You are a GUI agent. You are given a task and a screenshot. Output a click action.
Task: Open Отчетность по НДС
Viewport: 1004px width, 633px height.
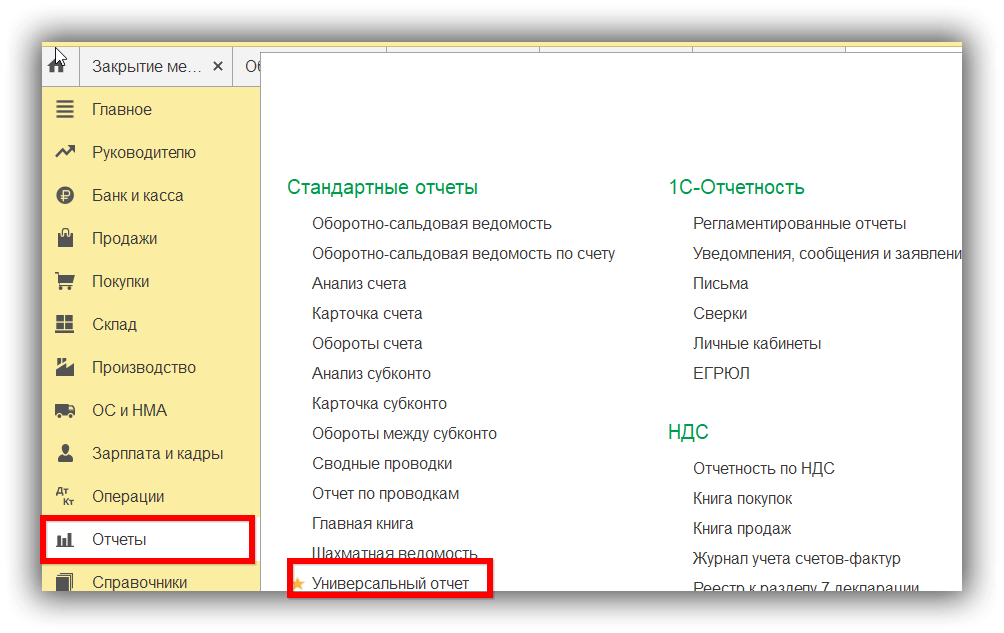tap(763, 469)
